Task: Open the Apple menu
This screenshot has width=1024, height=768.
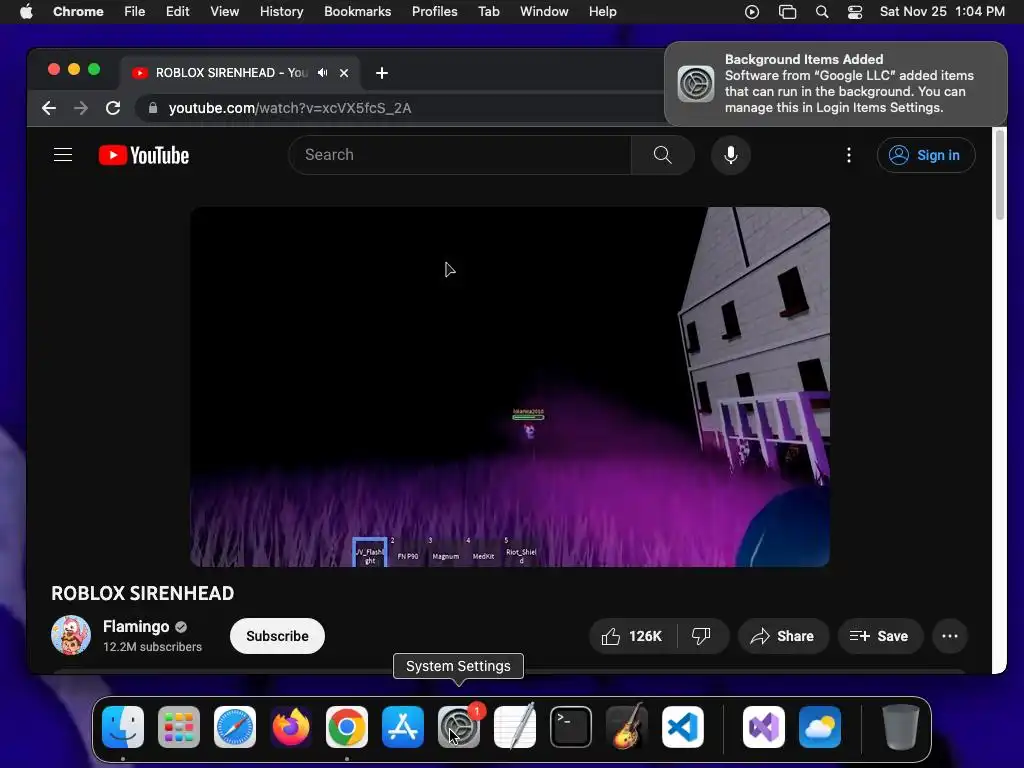Action: point(26,12)
